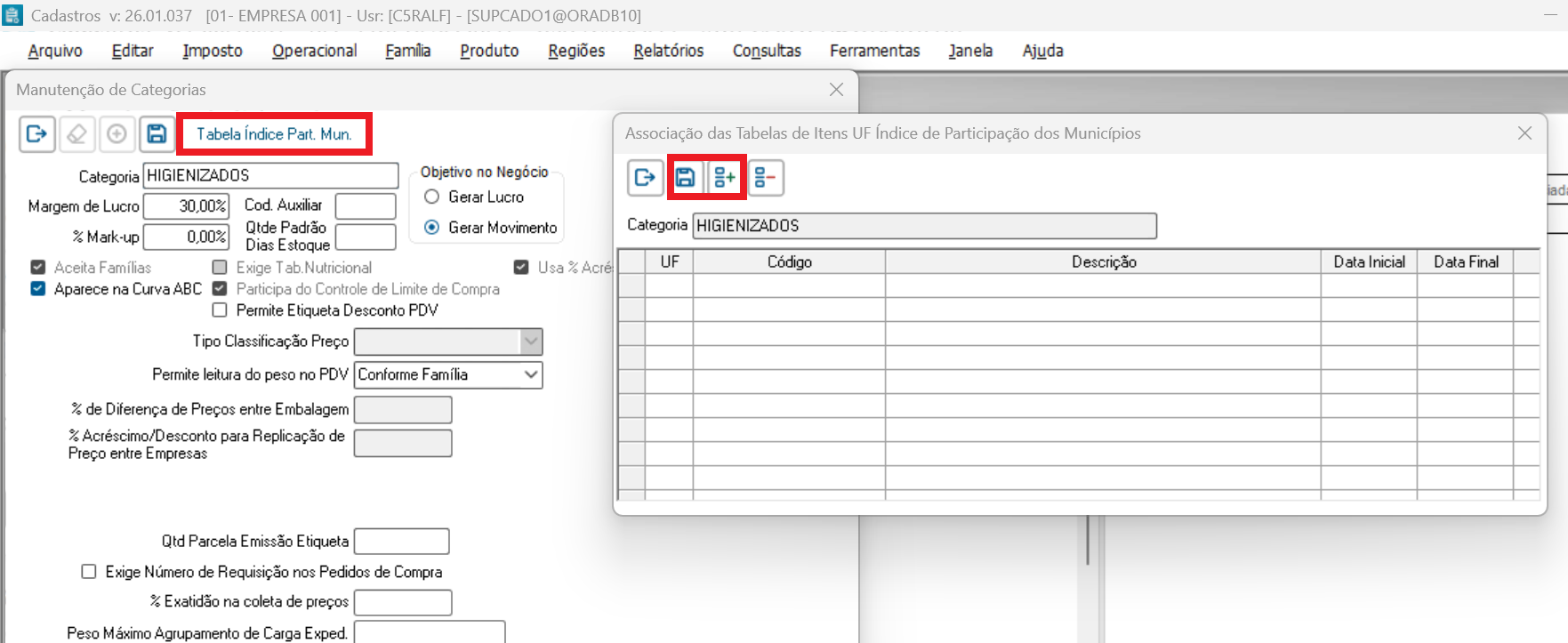
Task: Enable Permite Etiqueta Desconto PDV checkbox
Action: (x=220, y=310)
